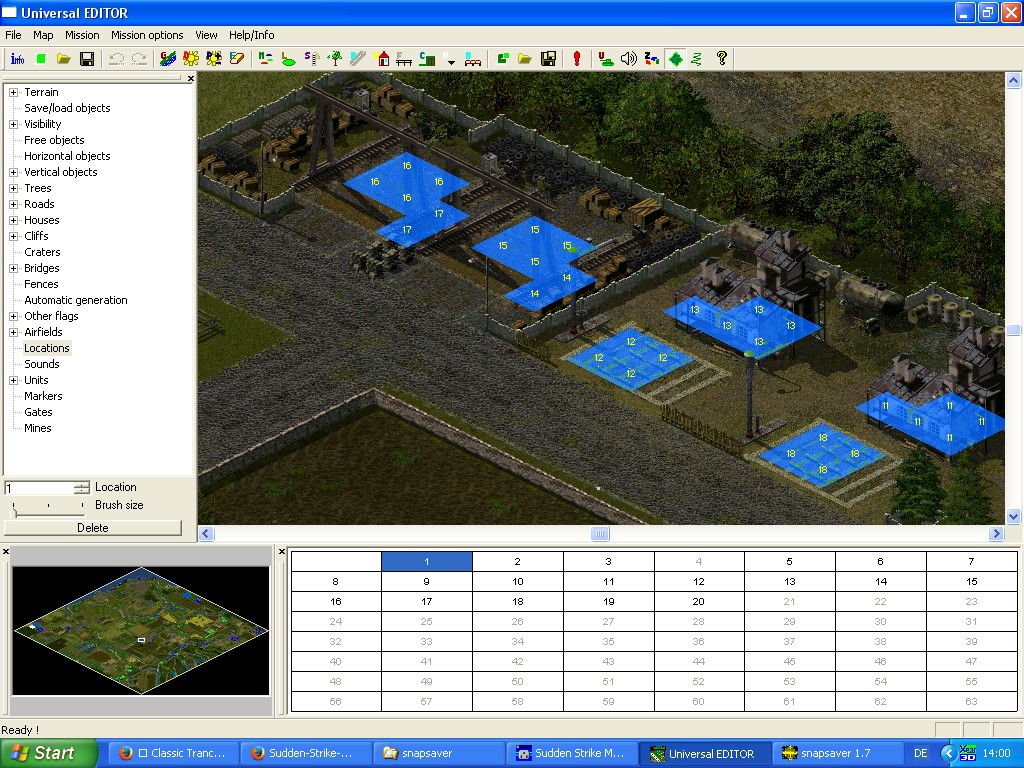Click the undo arrow icon
The image size is (1024, 768).
coord(116,59)
